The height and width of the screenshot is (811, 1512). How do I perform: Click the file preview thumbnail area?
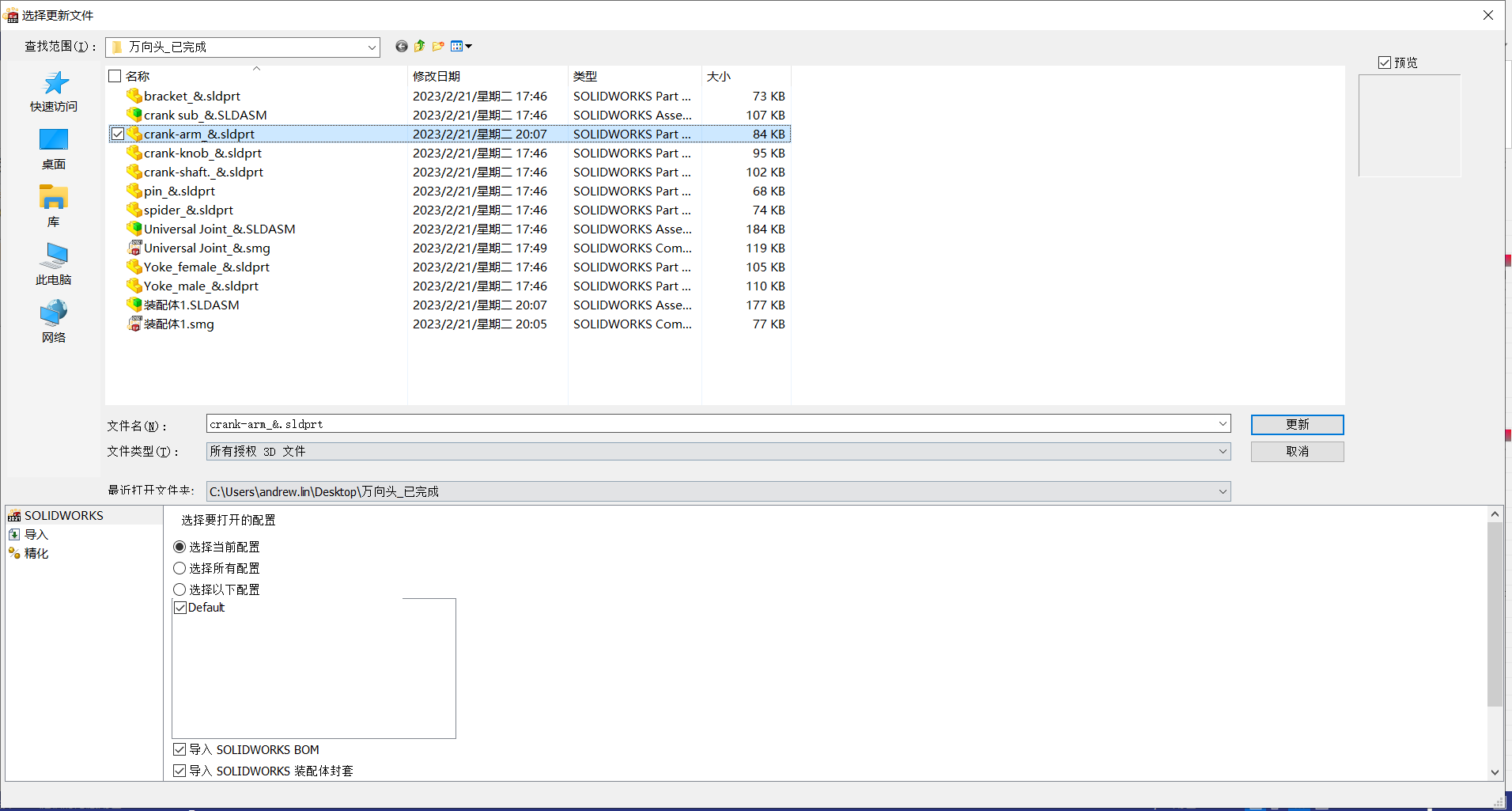1409,125
